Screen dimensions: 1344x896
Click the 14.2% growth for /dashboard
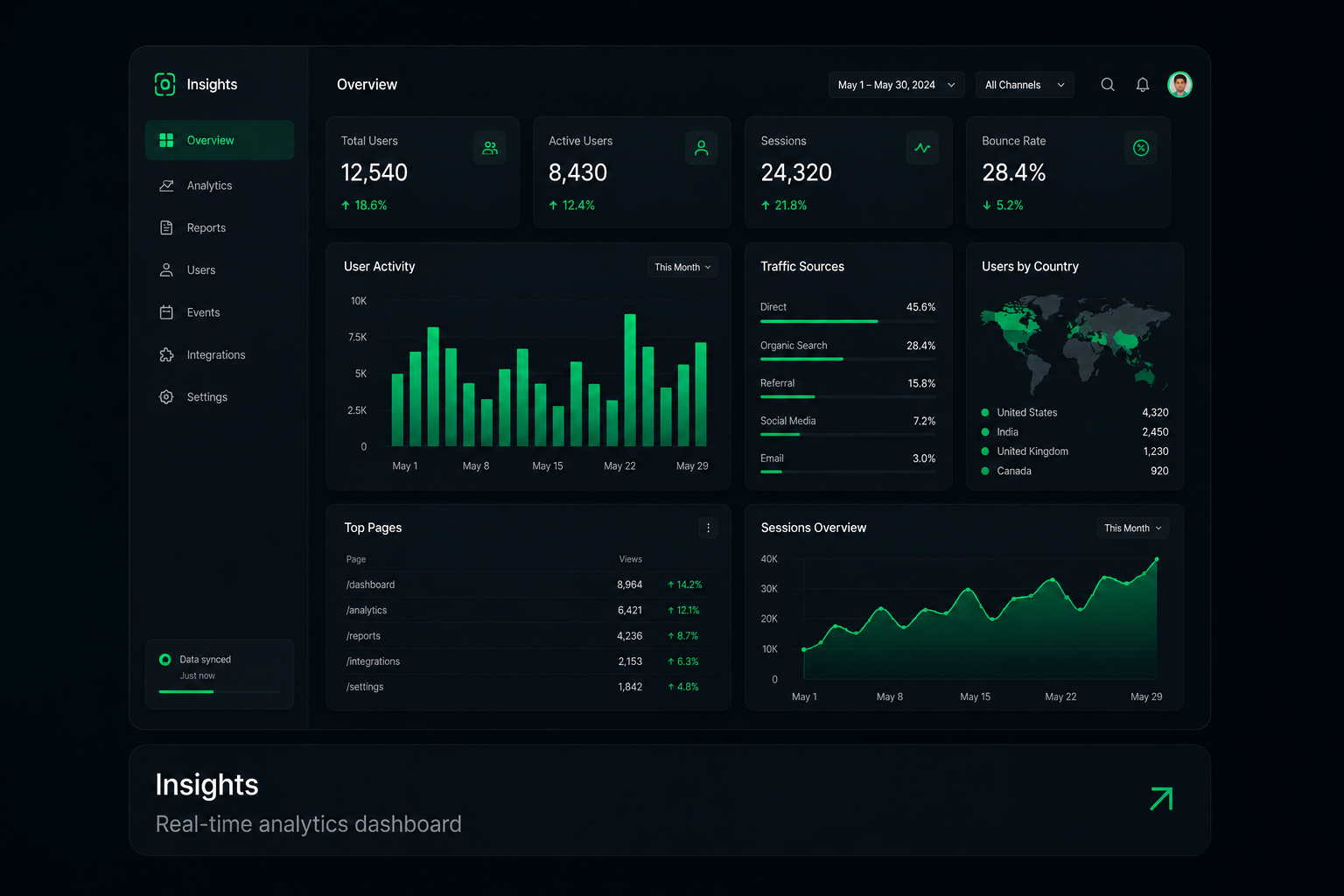click(x=684, y=584)
